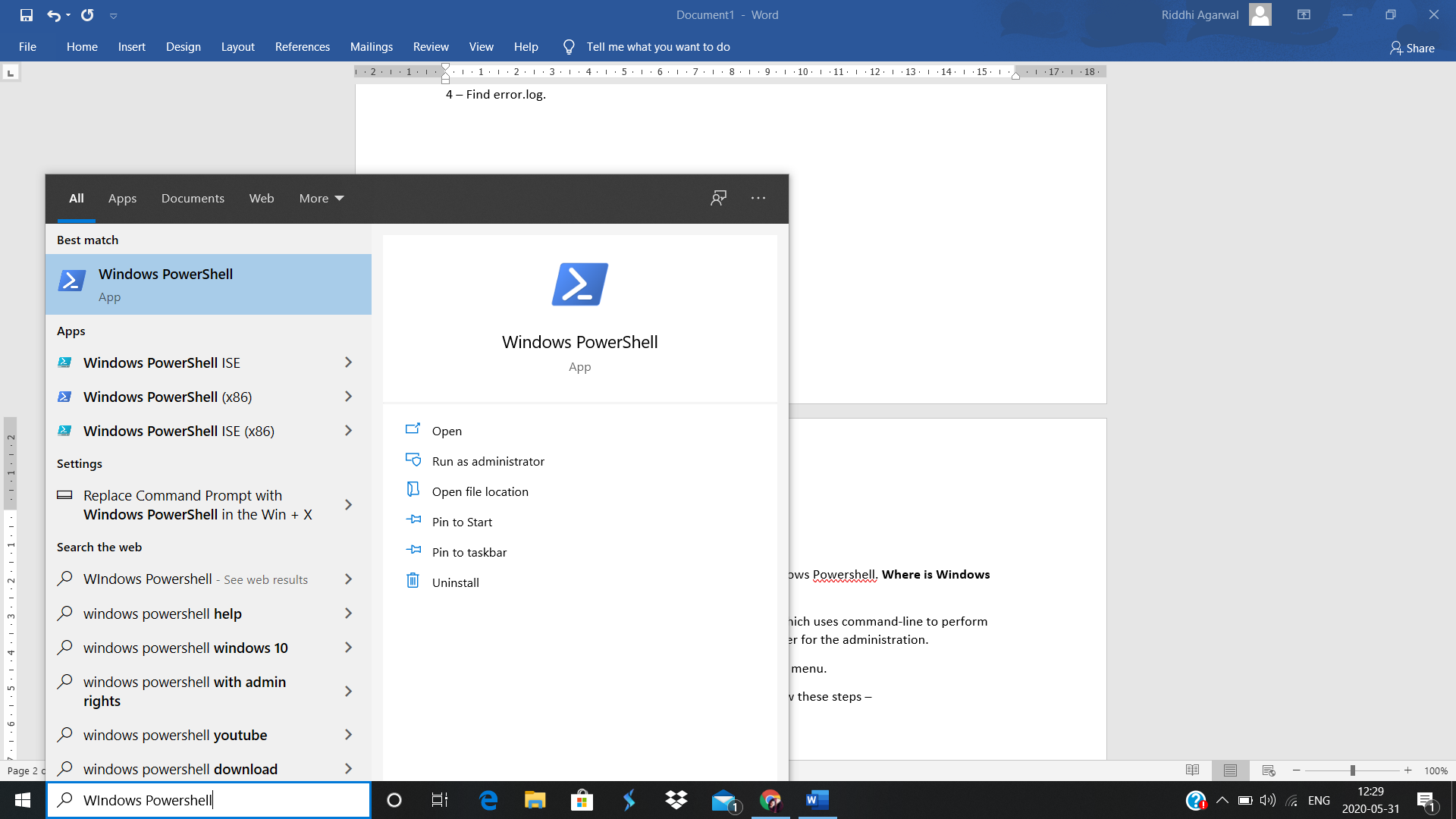Image resolution: width=1456 pixels, height=819 pixels.
Task: Open the File menu in Word
Action: 27,47
